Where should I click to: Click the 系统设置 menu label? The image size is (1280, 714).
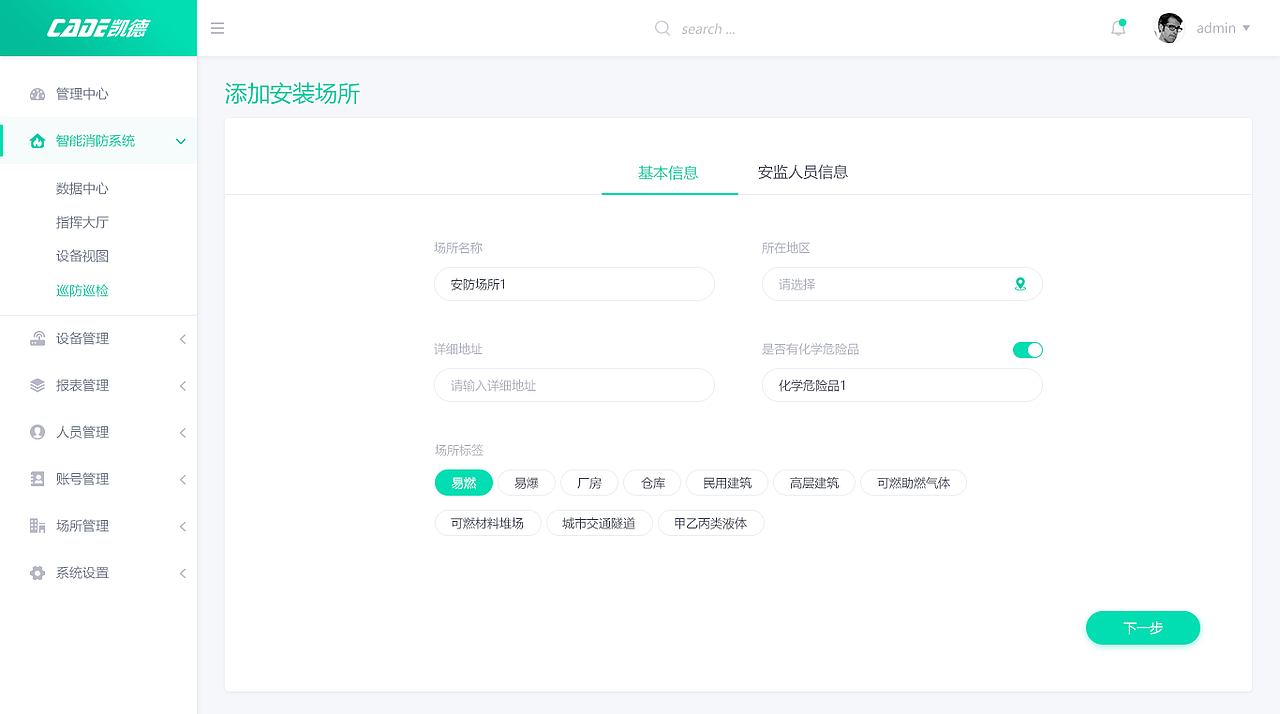[82, 573]
